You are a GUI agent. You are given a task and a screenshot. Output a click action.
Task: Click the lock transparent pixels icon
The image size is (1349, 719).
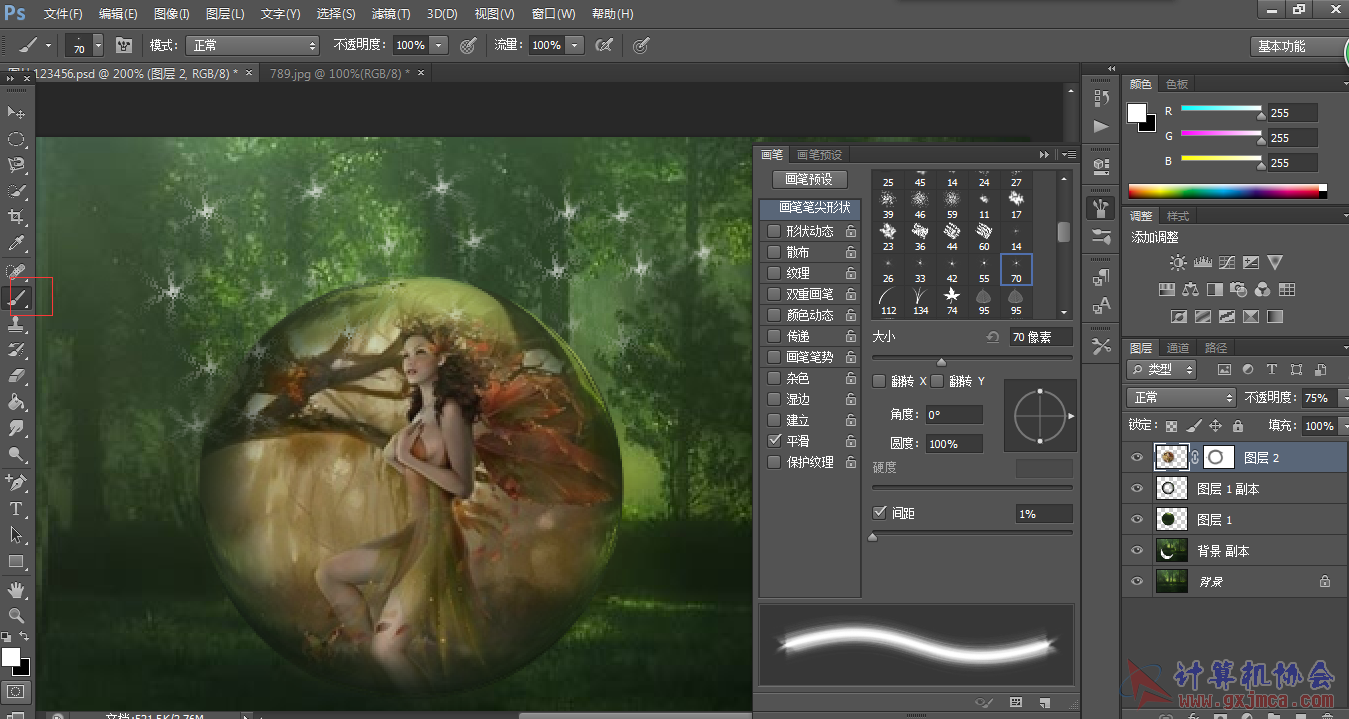coord(1172,425)
